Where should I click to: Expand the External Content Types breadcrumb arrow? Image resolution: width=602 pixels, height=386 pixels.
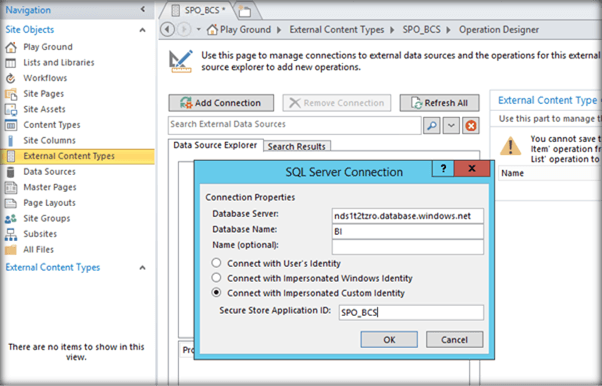pos(392,30)
